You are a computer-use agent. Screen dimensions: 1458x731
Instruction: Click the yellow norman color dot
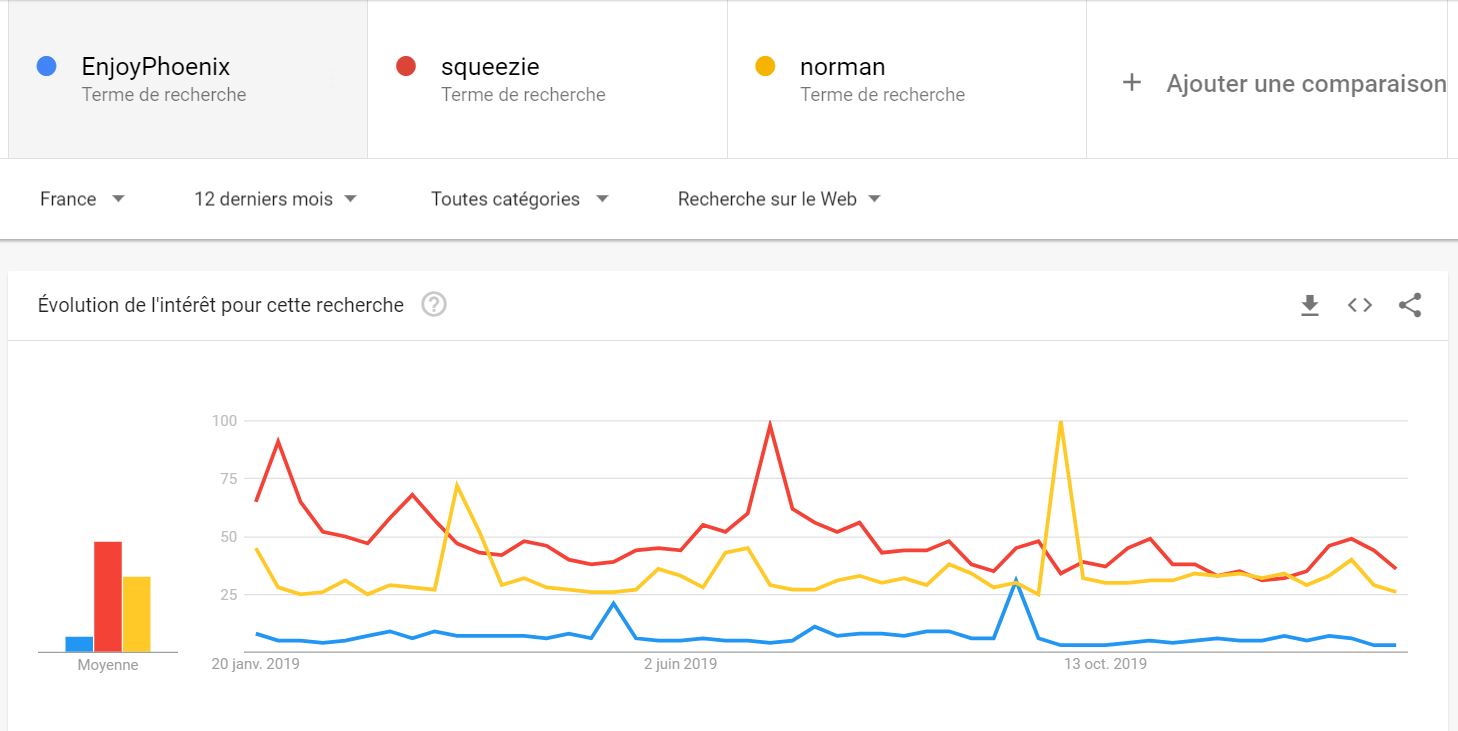[x=765, y=67]
